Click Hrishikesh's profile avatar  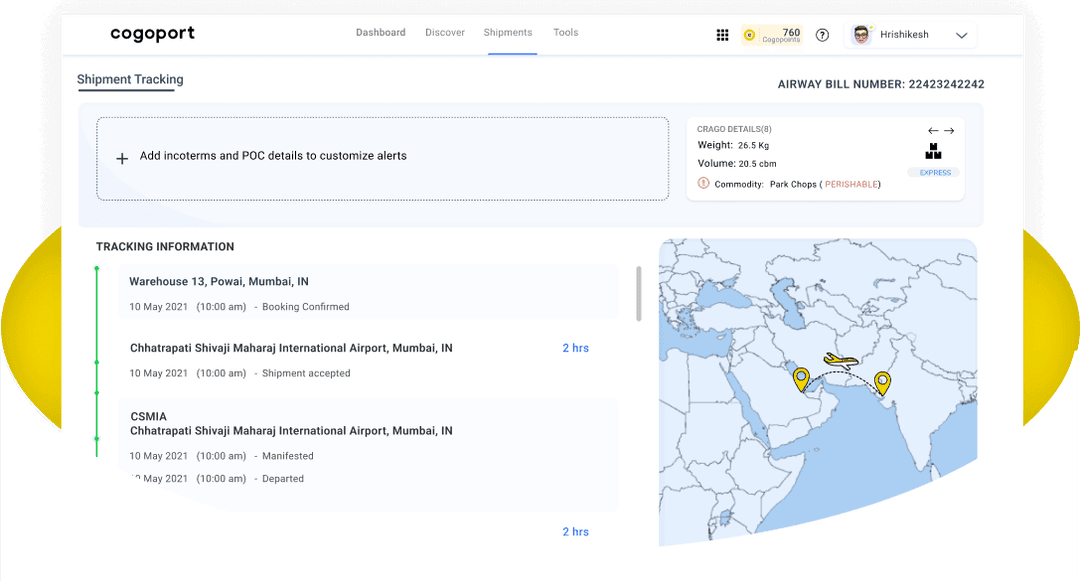(x=860, y=35)
